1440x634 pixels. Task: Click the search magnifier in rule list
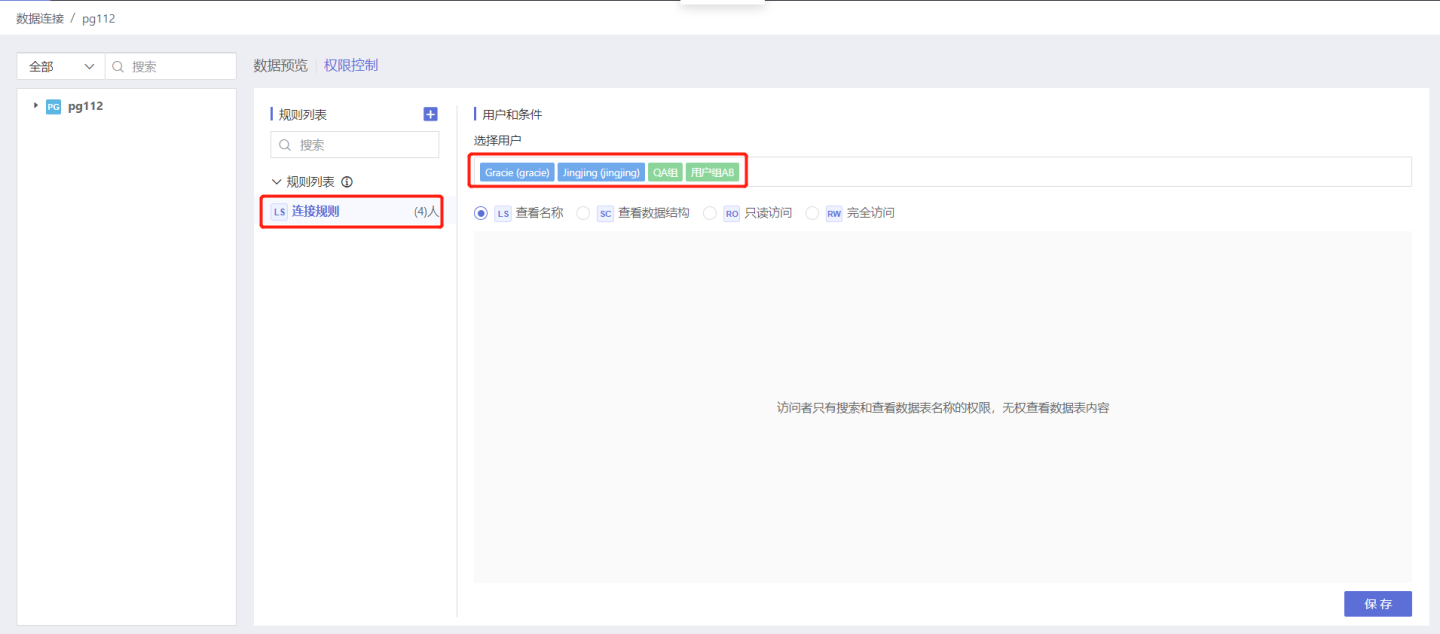tap(286, 145)
